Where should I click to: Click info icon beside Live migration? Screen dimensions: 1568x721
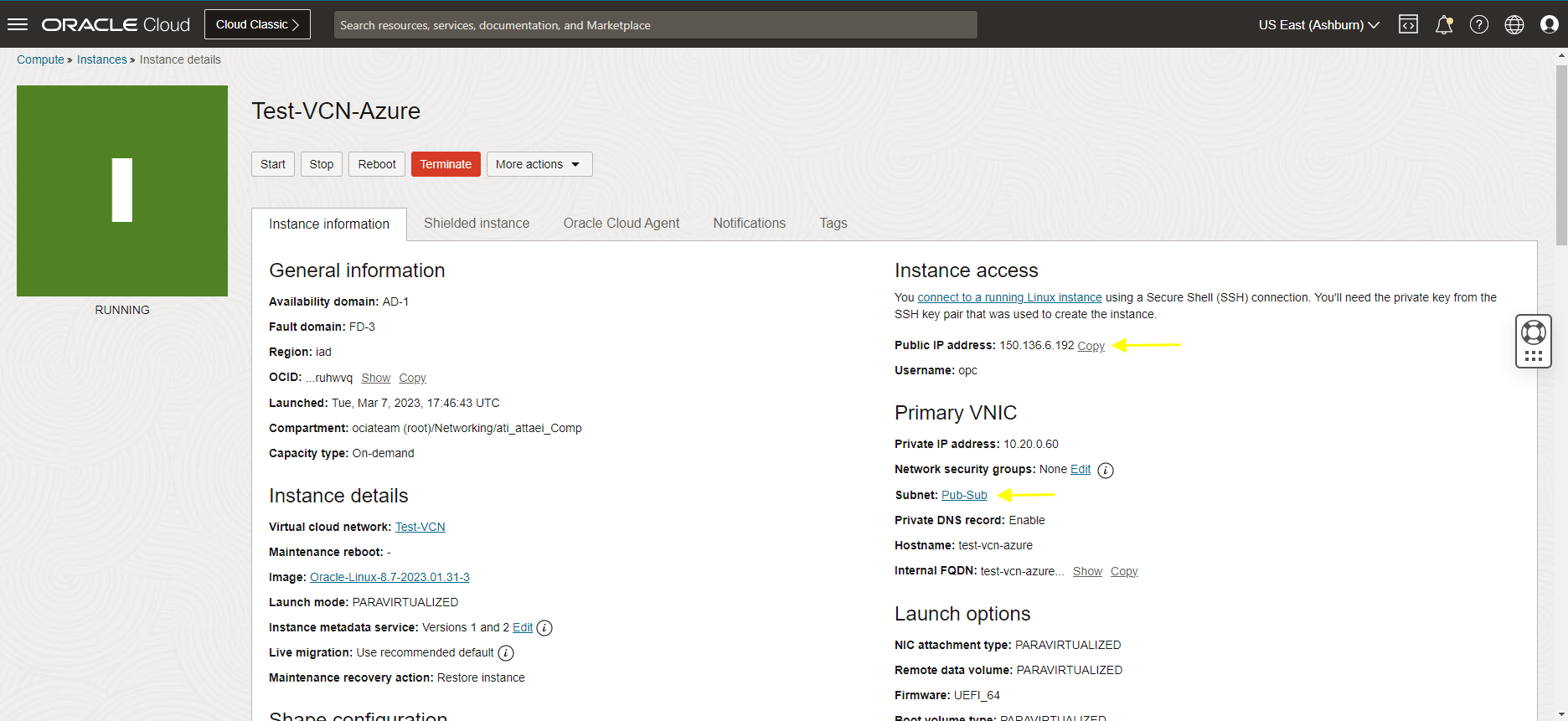506,653
